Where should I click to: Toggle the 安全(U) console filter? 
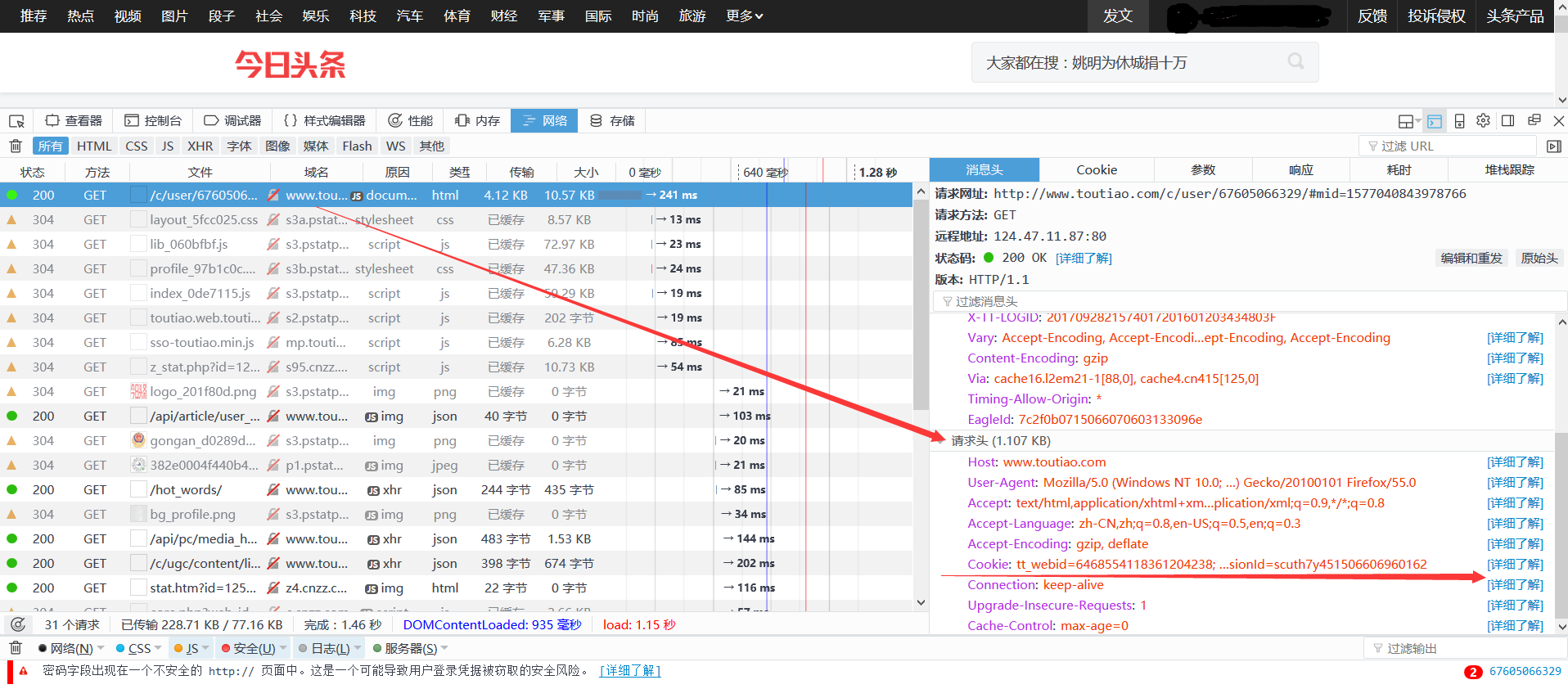(249, 648)
